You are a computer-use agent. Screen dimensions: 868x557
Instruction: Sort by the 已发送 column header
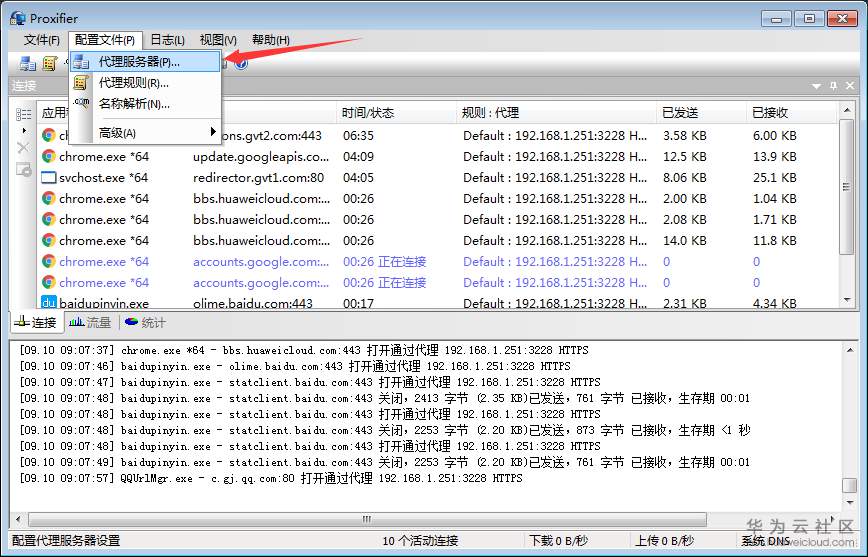(702, 113)
